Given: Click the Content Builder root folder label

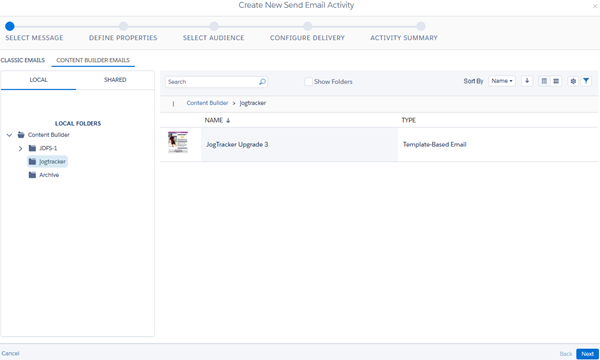Looking at the screenshot, I should 49,135.
